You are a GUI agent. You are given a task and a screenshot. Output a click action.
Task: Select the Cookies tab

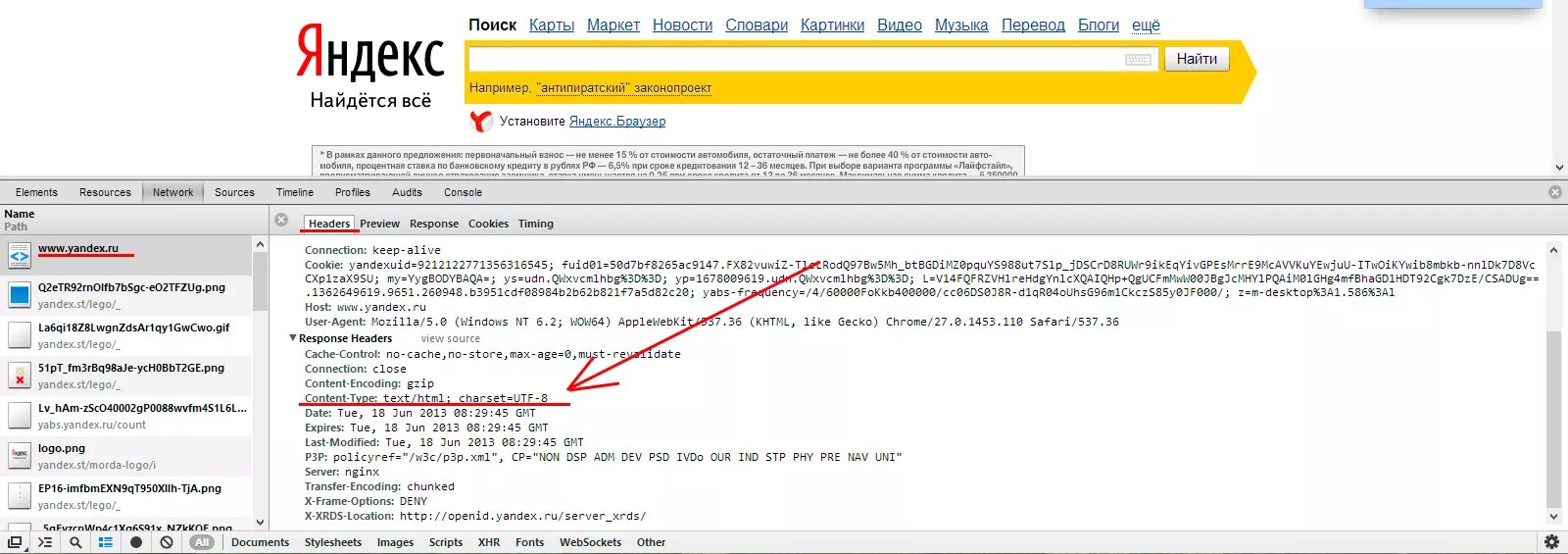tap(488, 224)
